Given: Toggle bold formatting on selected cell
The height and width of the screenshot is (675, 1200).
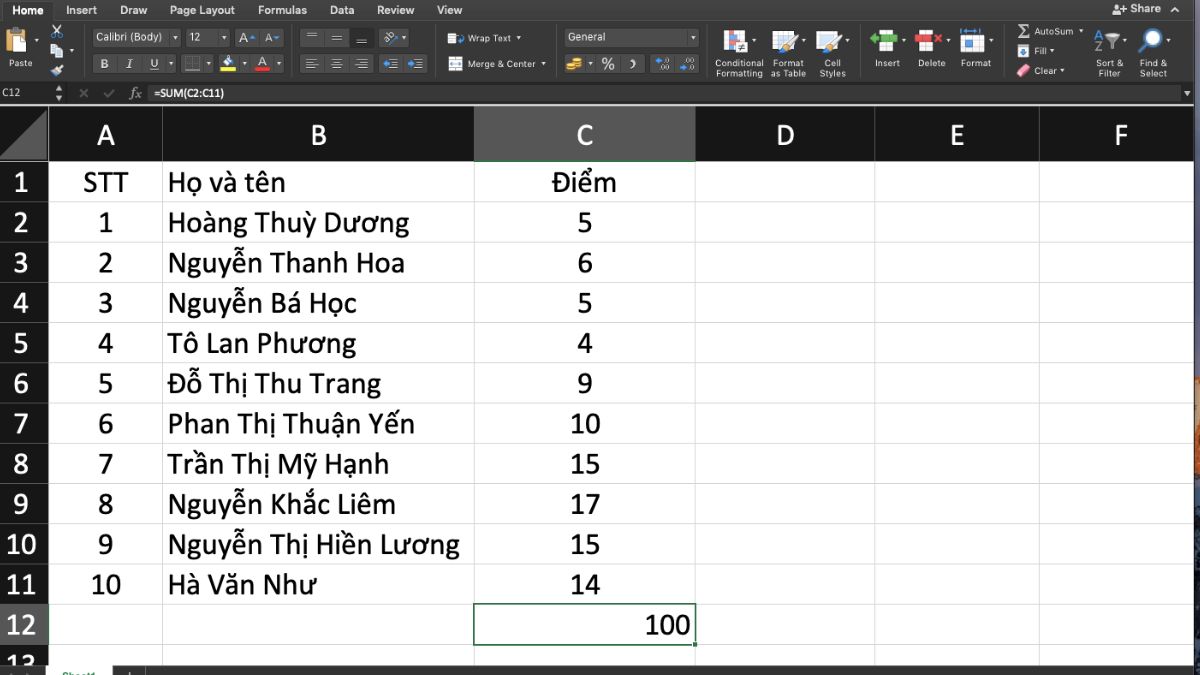Looking at the screenshot, I should point(104,63).
